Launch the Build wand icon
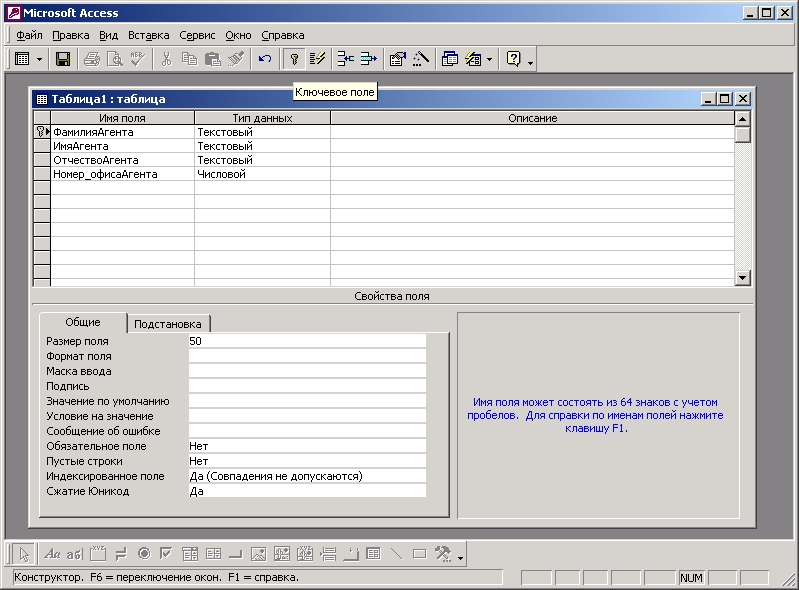 tap(421, 59)
